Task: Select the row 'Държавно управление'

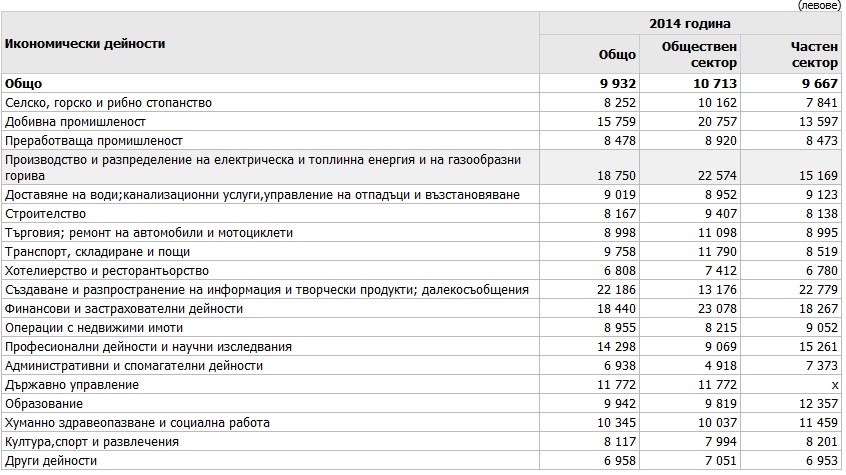Action: [421, 385]
